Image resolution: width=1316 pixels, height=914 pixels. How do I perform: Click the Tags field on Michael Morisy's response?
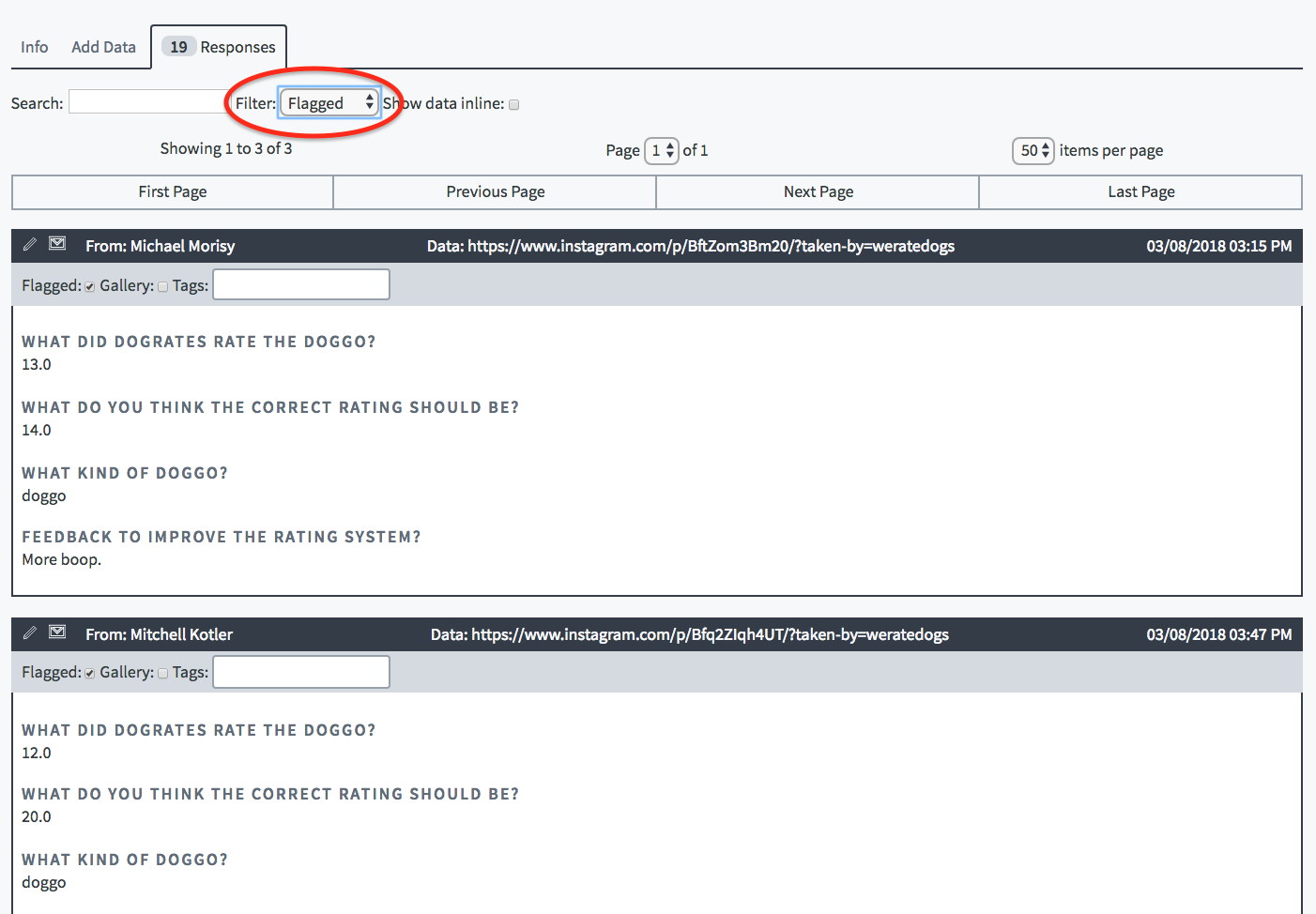pyautogui.click(x=301, y=284)
